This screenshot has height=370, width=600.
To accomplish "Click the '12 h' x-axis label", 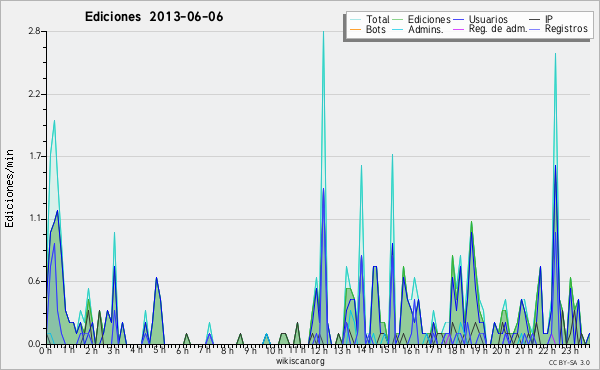I will 319,350.
